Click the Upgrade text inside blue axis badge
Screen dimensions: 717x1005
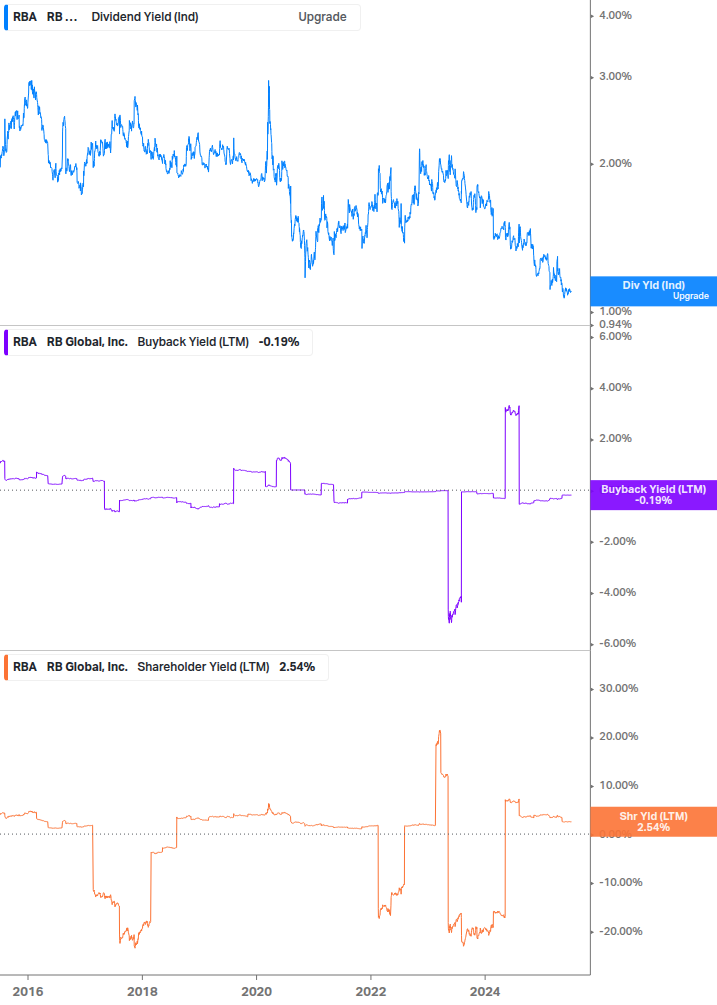pos(691,296)
